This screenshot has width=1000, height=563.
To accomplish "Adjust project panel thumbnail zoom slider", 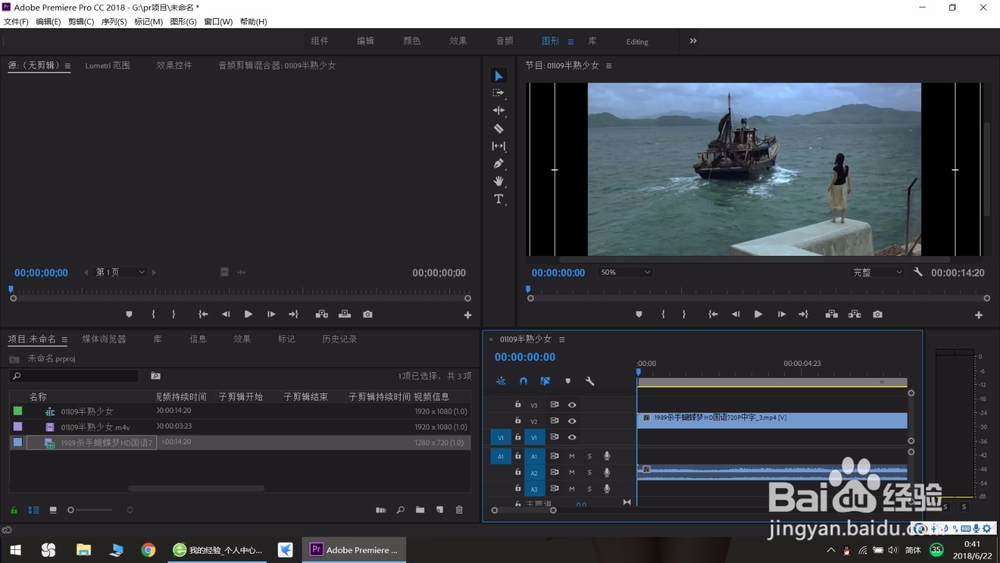I will click(90, 510).
